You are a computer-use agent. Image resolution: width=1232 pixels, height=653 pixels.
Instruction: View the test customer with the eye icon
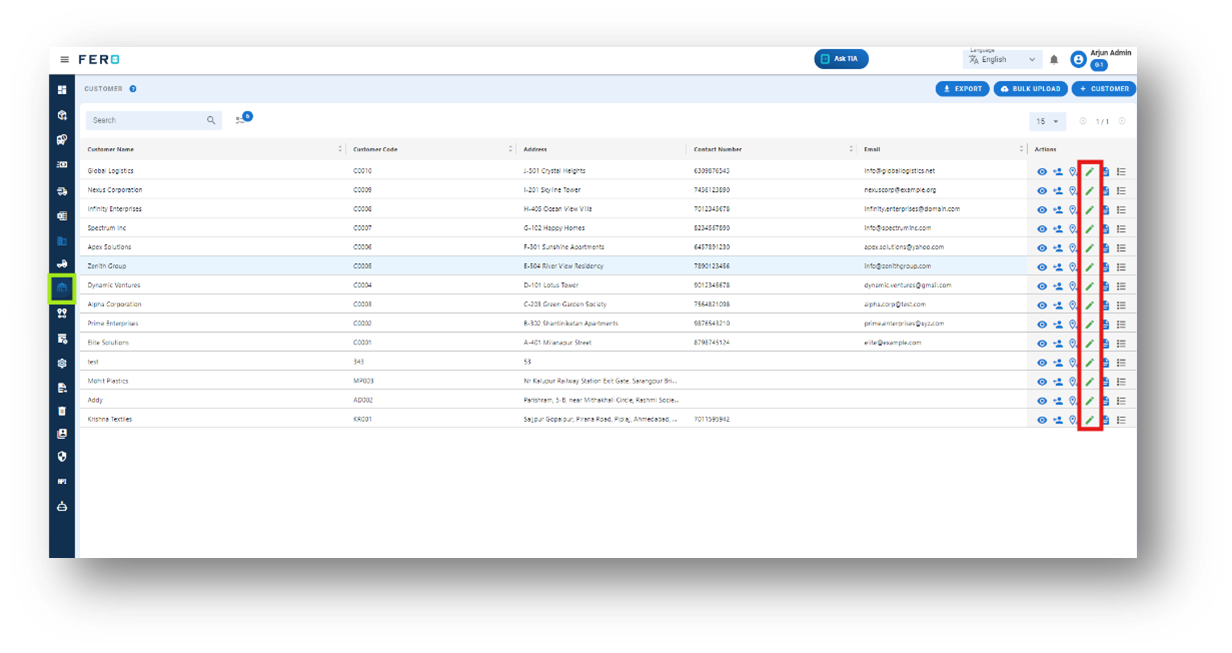[1042, 363]
